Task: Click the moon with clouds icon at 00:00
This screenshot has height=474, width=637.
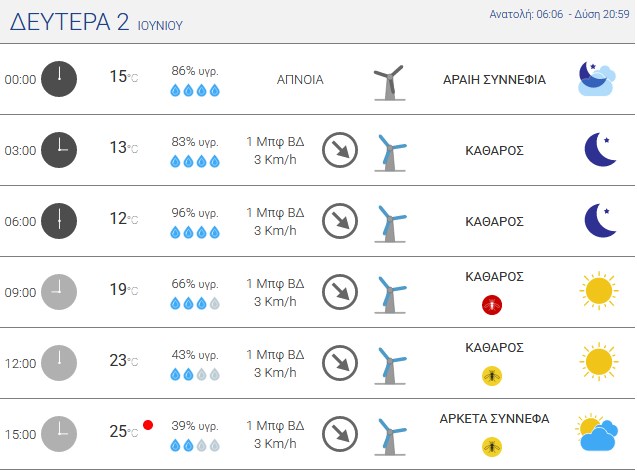Action: coord(597,78)
